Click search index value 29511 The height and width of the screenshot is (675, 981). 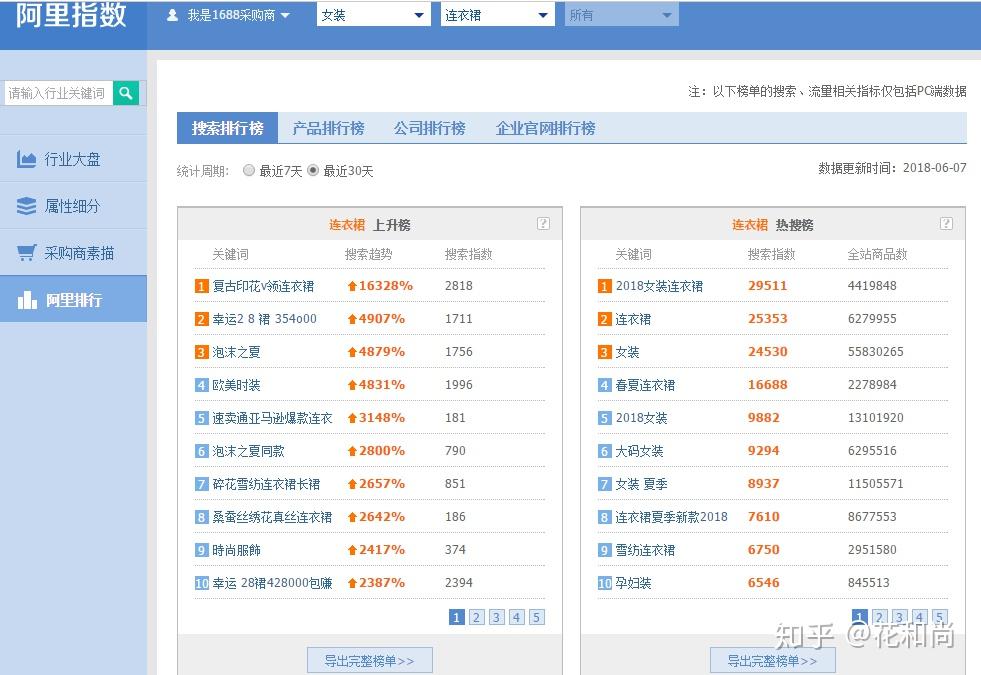click(768, 286)
